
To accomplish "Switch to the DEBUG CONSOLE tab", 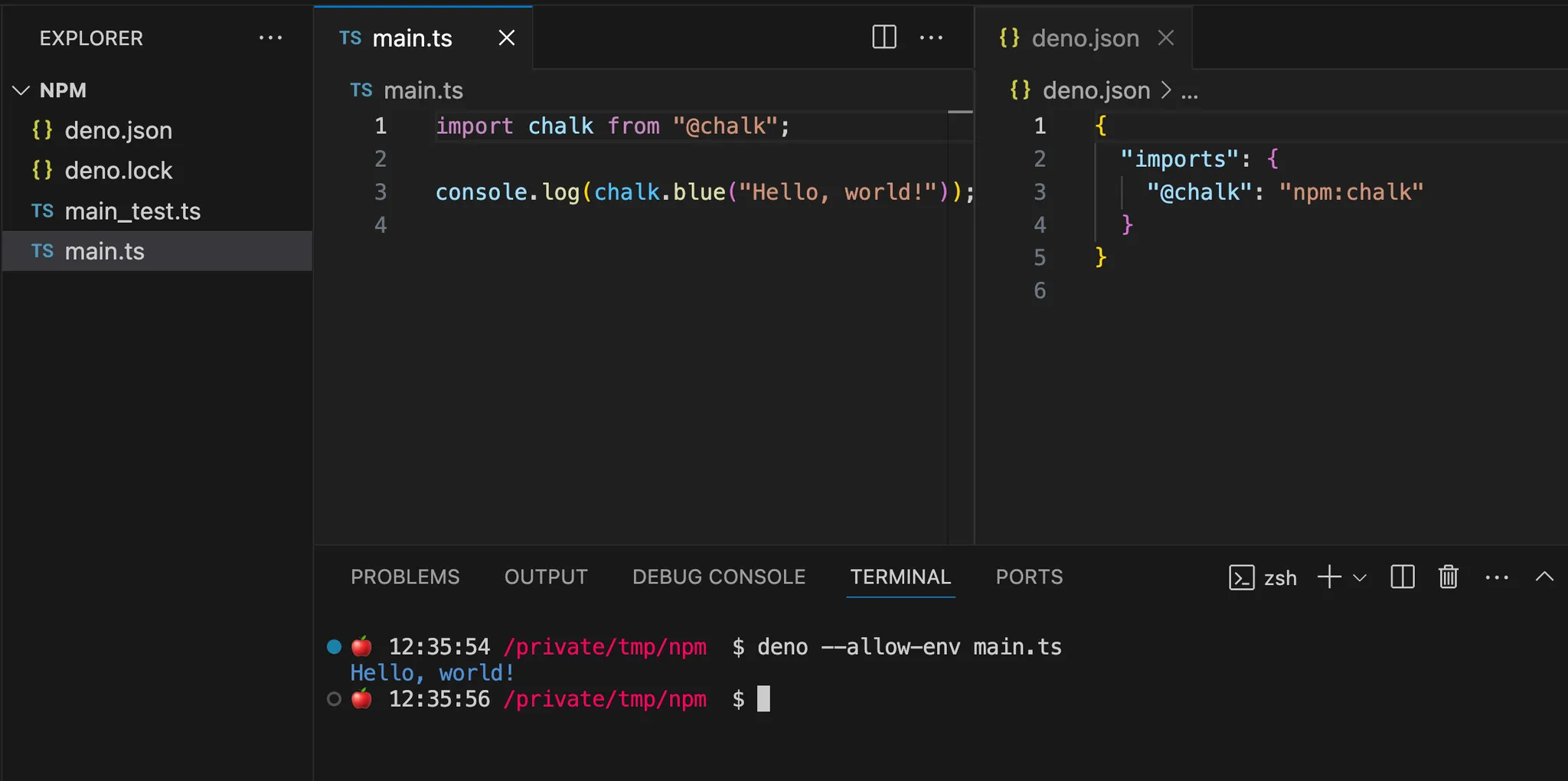I will [x=718, y=577].
